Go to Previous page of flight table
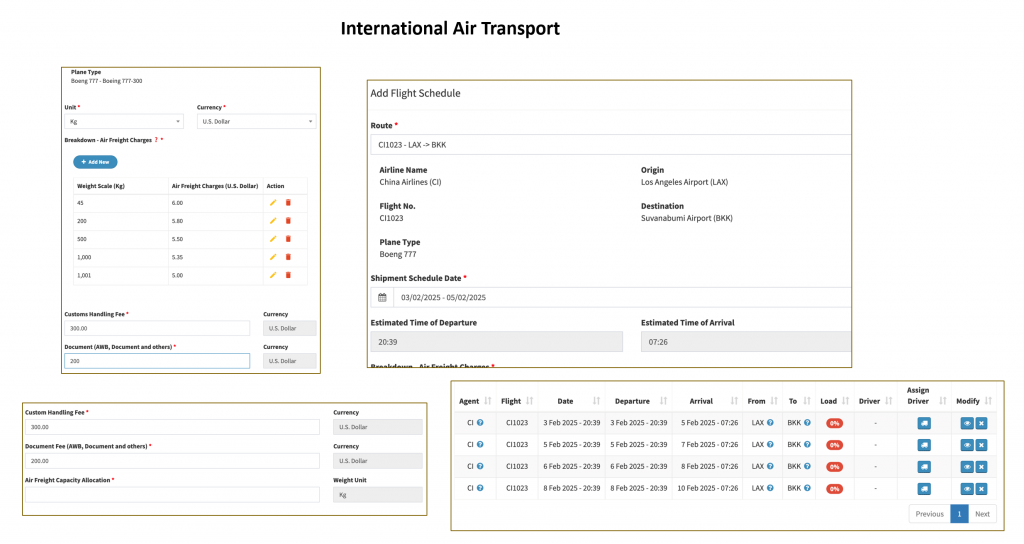Screen dimensions: 1024x544 929,514
